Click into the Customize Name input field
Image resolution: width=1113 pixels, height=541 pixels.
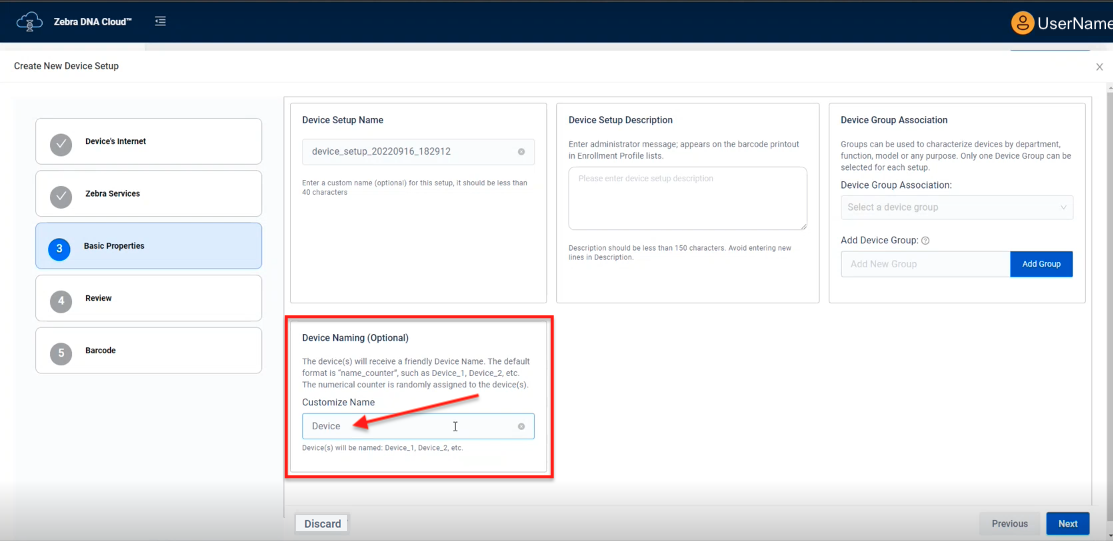coord(410,426)
